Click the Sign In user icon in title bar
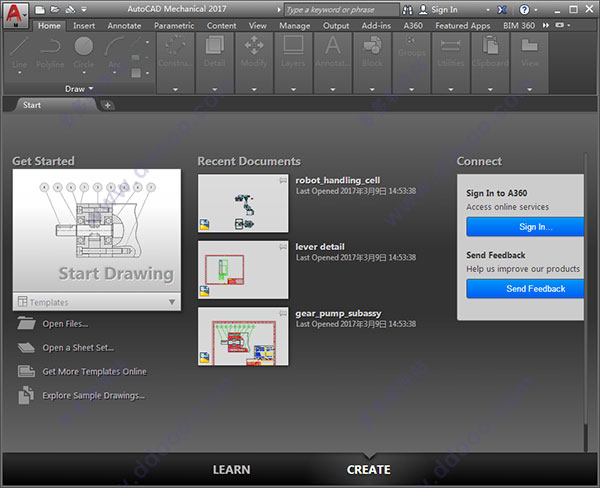600x488 pixels. coord(423,10)
